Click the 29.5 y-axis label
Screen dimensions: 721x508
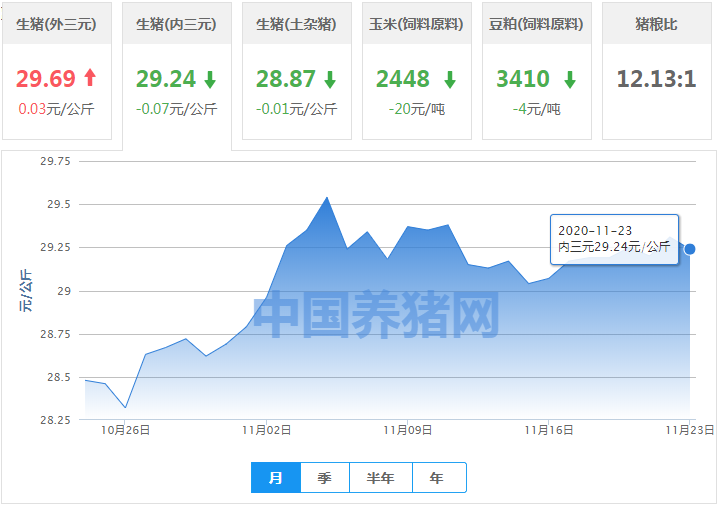click(x=59, y=205)
